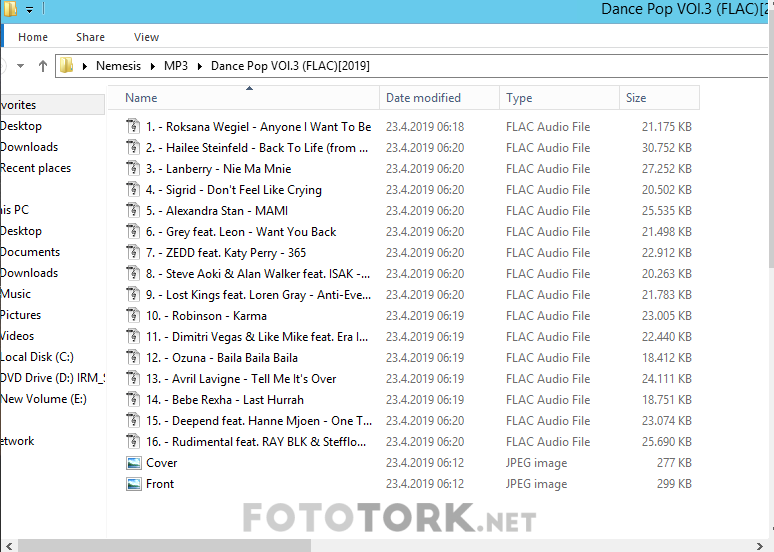774x552 pixels.
Task: Click file icon of Alexandra Stan - MAMI
Action: click(x=133, y=210)
